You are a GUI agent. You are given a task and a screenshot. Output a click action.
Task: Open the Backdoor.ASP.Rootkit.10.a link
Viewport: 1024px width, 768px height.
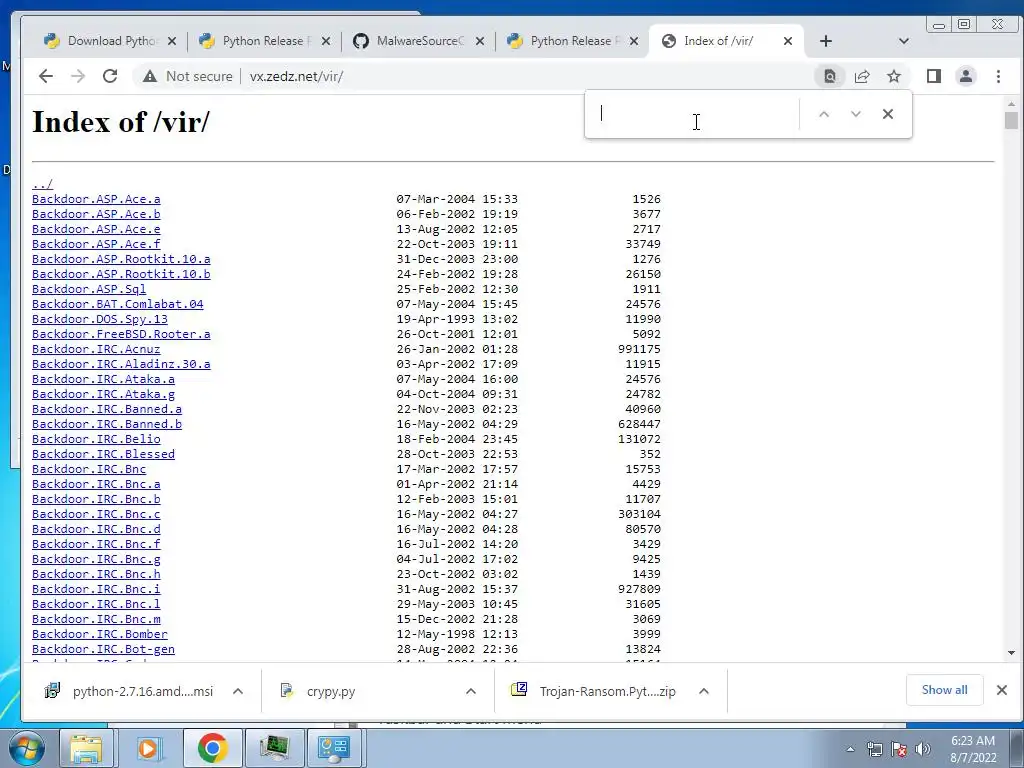pyautogui.click(x=121, y=259)
